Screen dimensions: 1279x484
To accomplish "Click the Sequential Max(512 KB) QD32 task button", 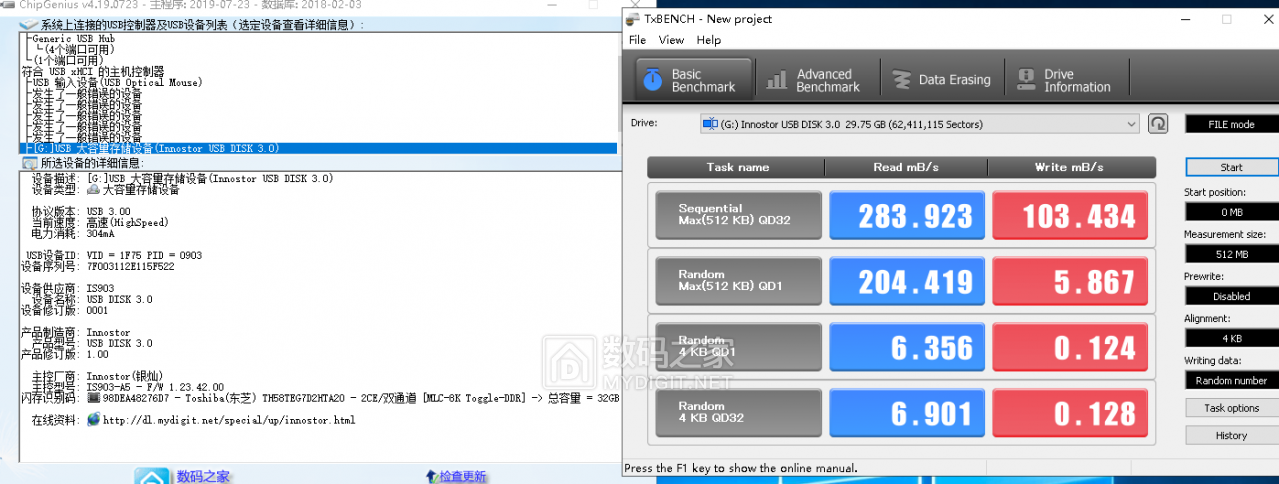I will (738, 216).
